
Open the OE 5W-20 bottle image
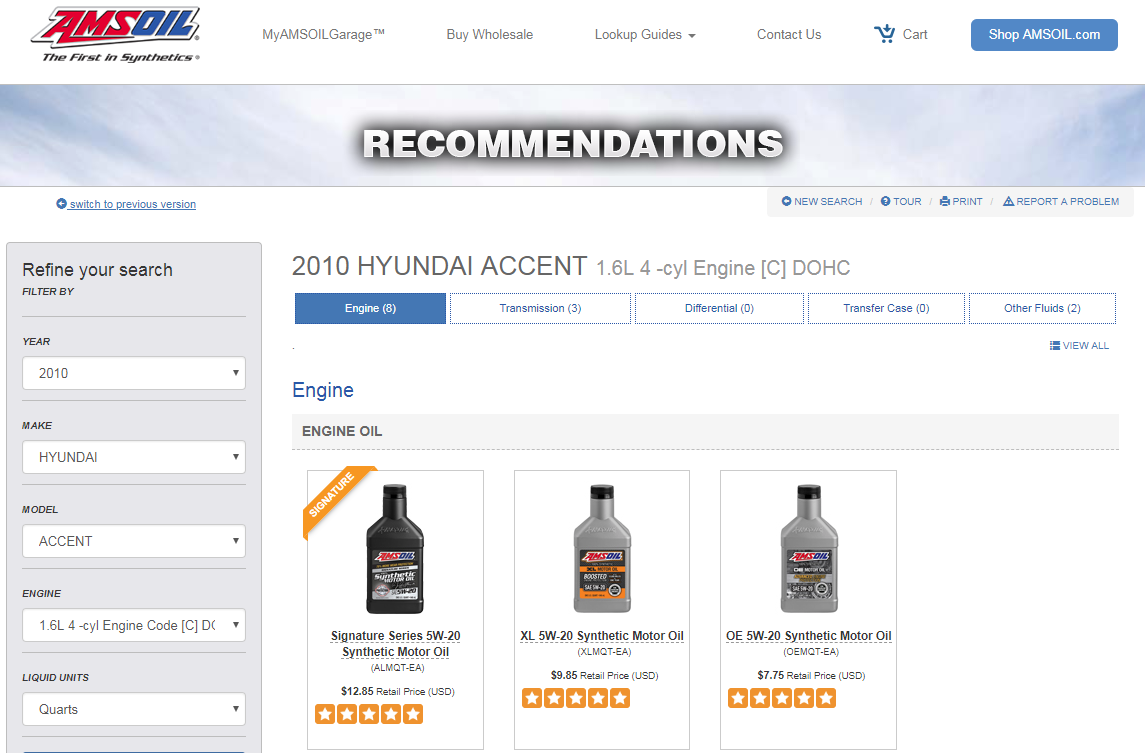pos(809,548)
